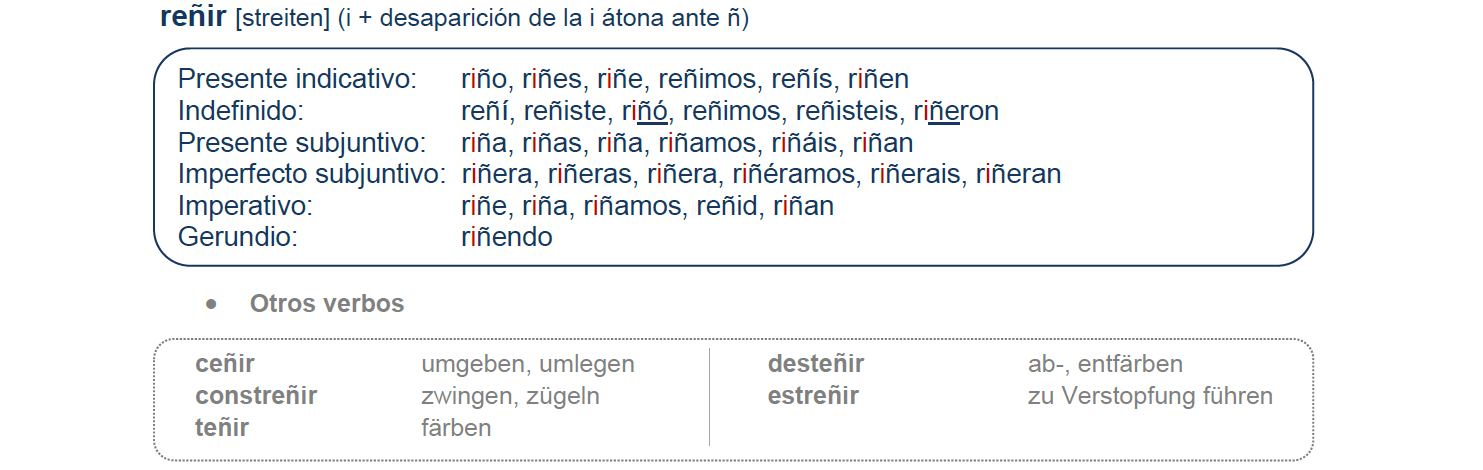Select the "Indefinido:" row label
Viewport: 1483px width, 470px height.
tap(240, 111)
